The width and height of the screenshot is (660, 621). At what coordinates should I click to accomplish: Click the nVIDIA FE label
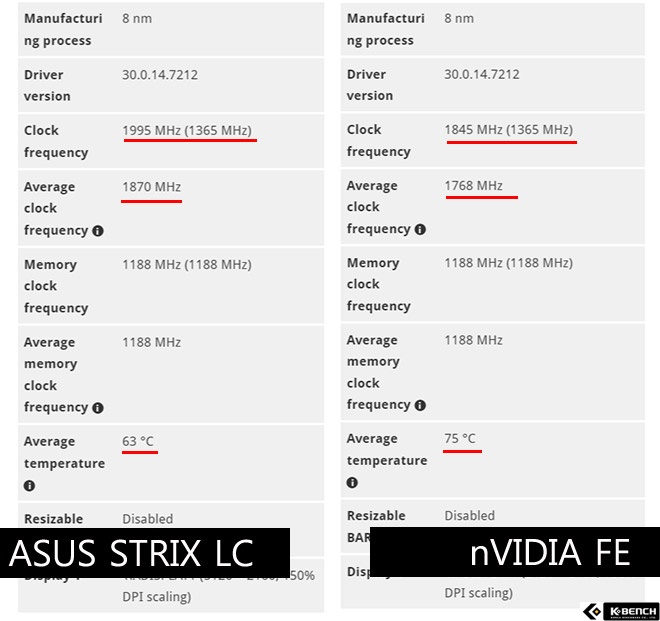pos(549,553)
